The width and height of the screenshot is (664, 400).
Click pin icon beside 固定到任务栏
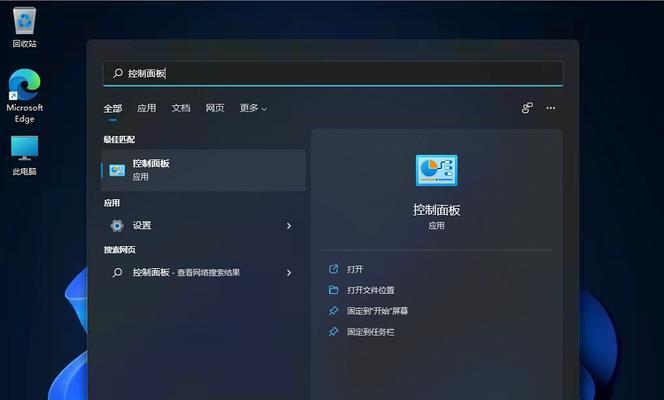(334, 331)
